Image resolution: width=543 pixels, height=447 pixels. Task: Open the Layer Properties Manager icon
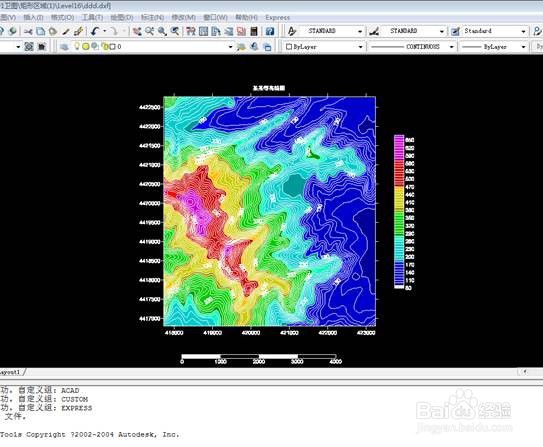pyautogui.click(x=64, y=46)
